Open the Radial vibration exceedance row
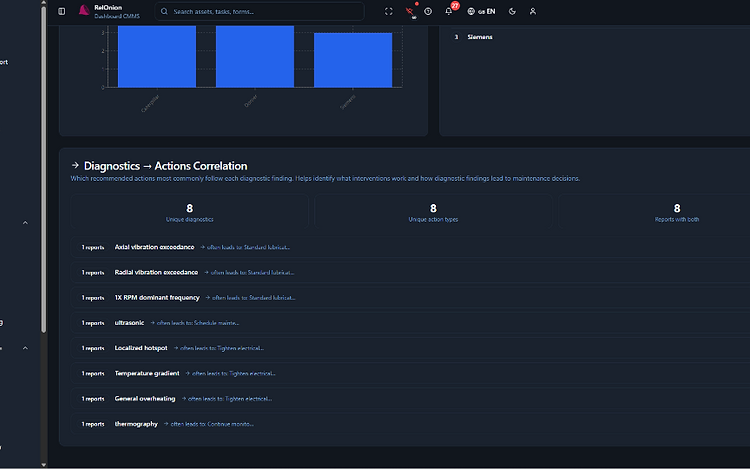This screenshot has width=750, height=469. (410, 273)
